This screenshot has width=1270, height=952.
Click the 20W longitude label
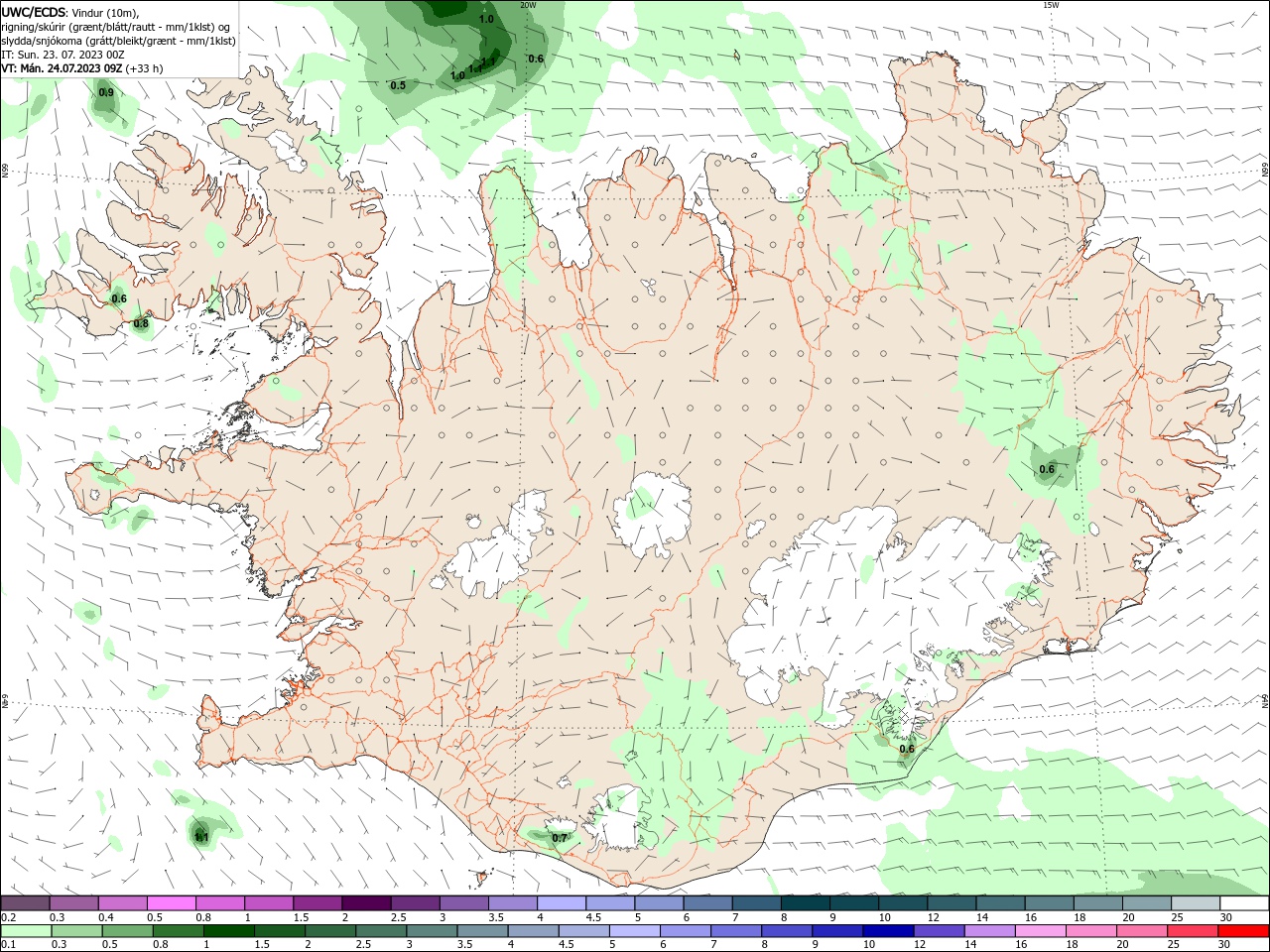pyautogui.click(x=528, y=5)
